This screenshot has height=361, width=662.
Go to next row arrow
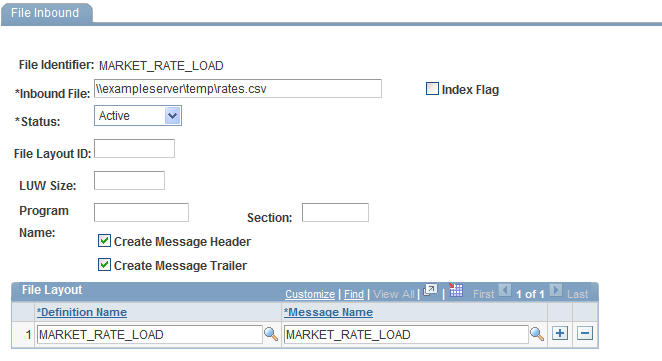click(556, 290)
